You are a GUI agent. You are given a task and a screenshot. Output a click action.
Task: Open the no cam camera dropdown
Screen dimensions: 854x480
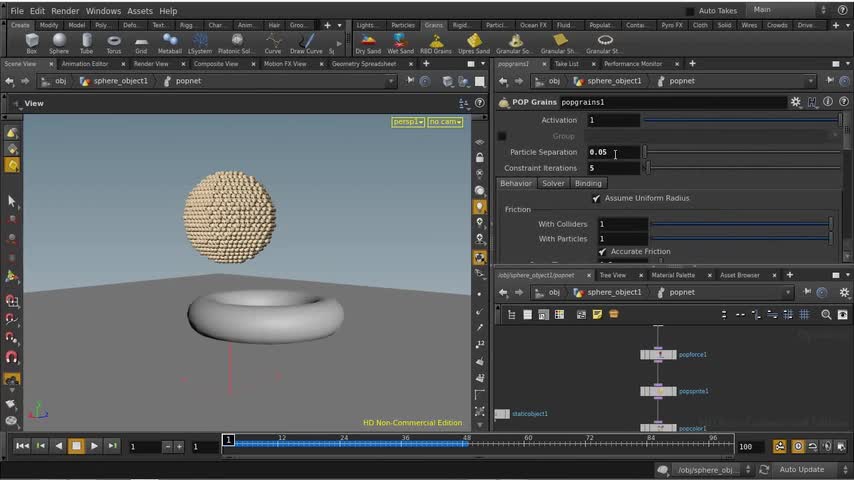(445, 122)
